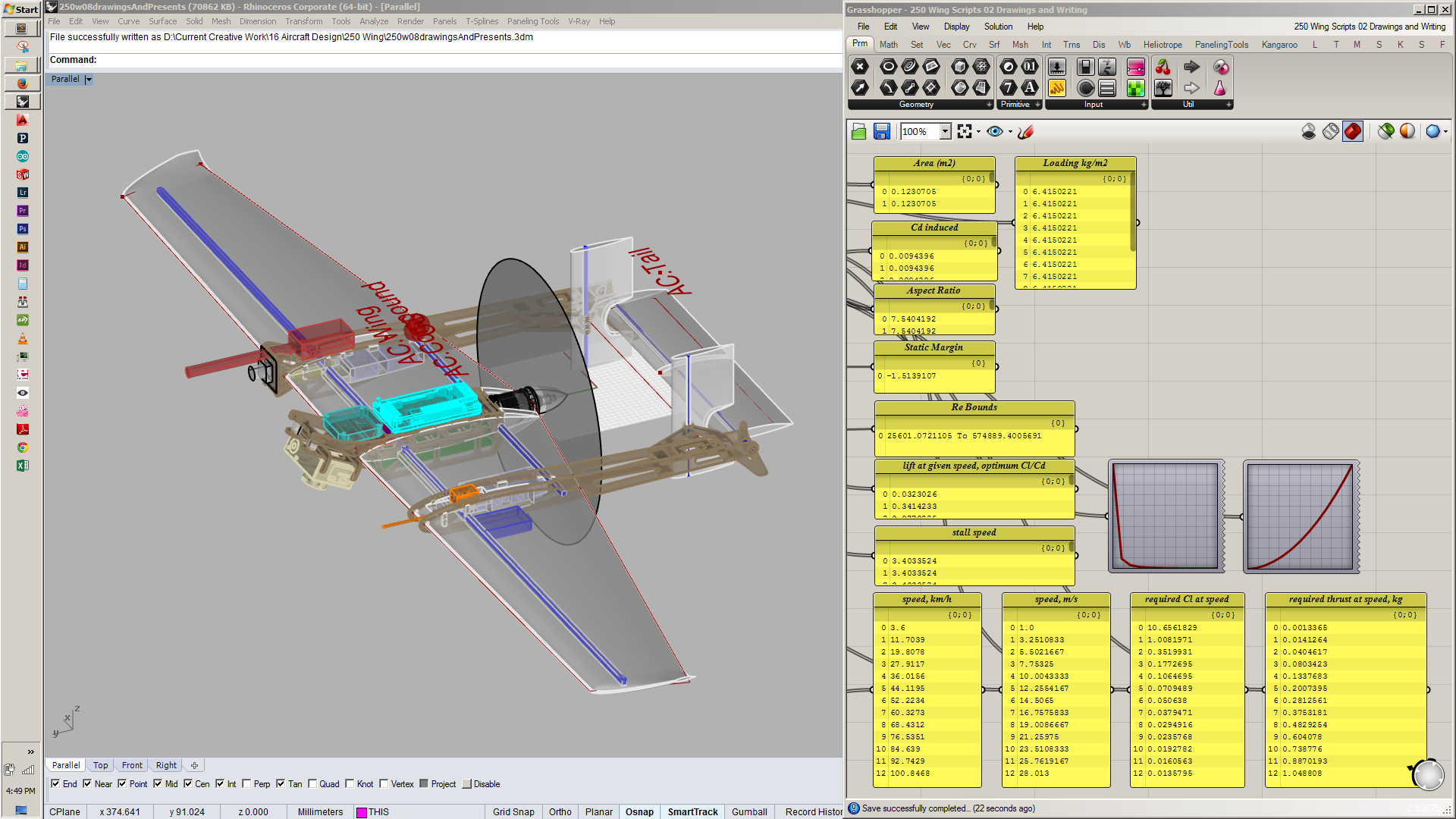
Task: Expand the Geometry panel with plus button
Action: tap(989, 105)
